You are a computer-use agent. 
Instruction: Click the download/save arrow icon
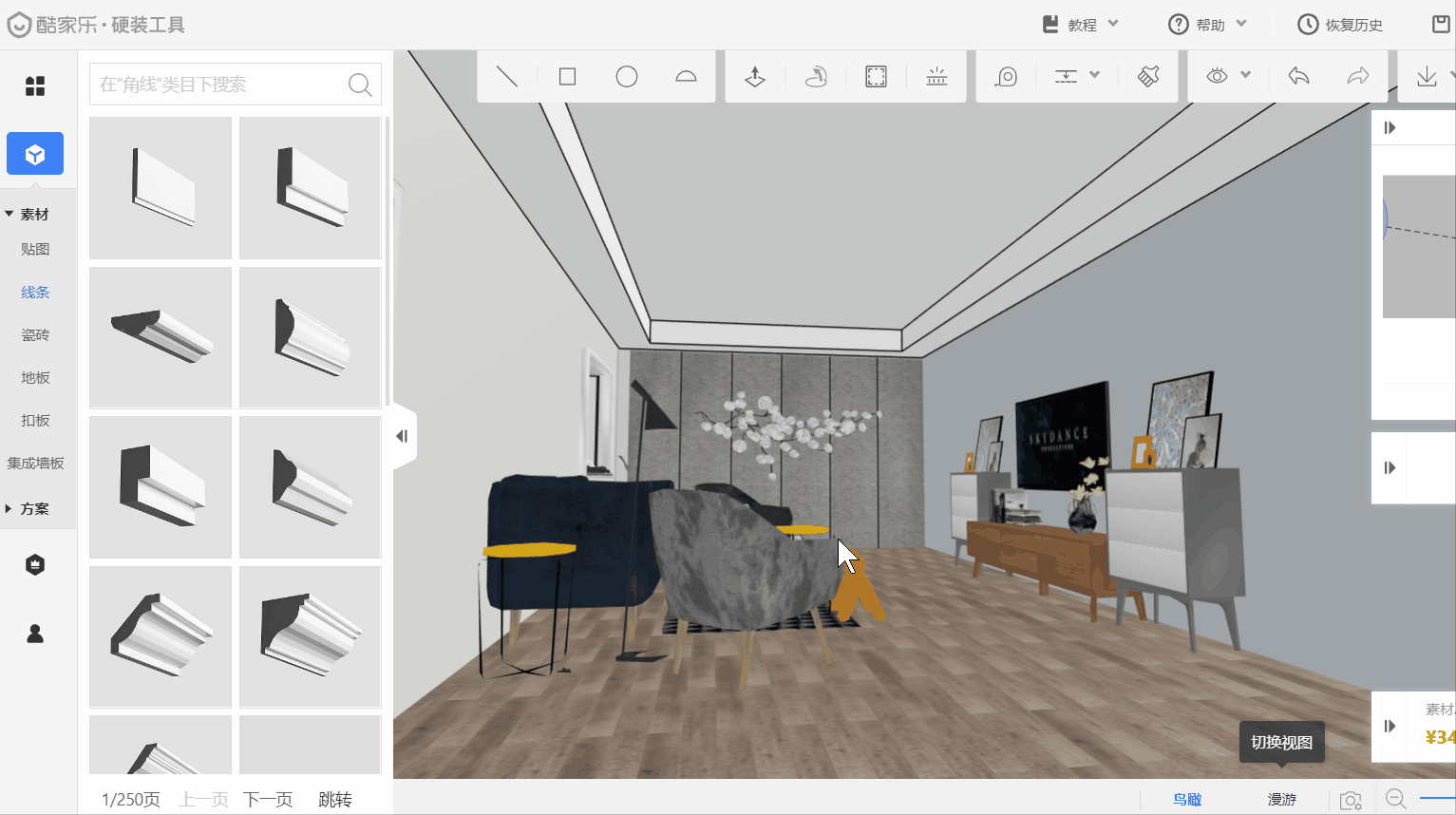pyautogui.click(x=1427, y=76)
